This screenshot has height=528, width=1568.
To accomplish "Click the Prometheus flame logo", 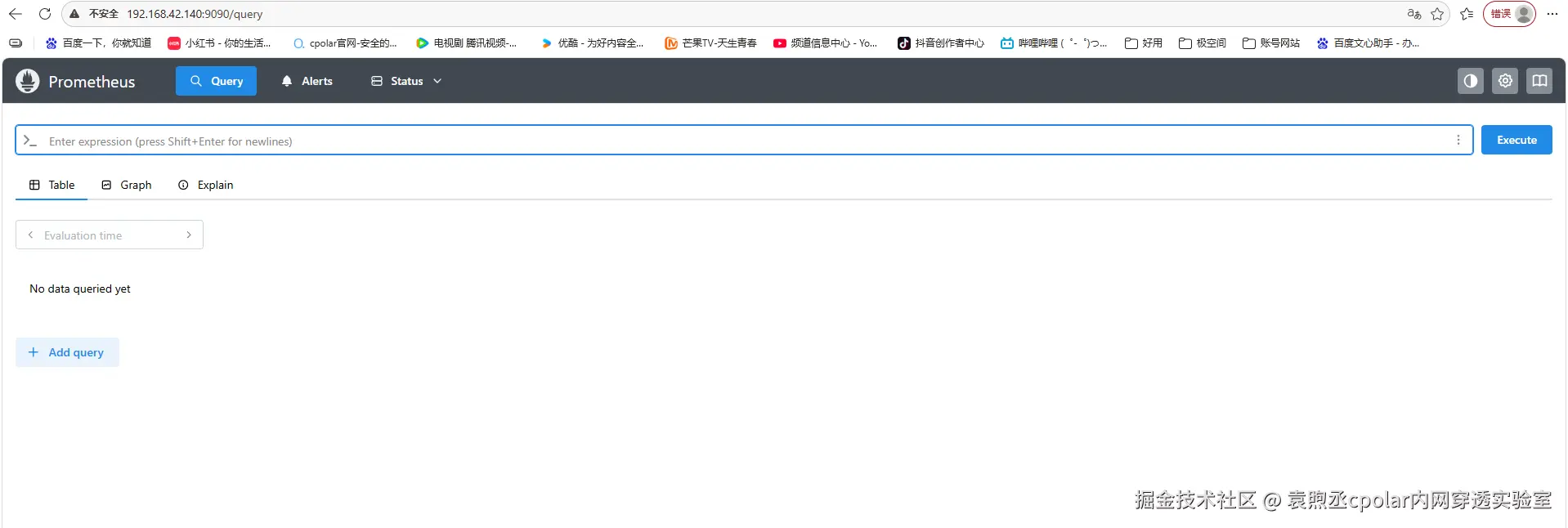I will [28, 81].
